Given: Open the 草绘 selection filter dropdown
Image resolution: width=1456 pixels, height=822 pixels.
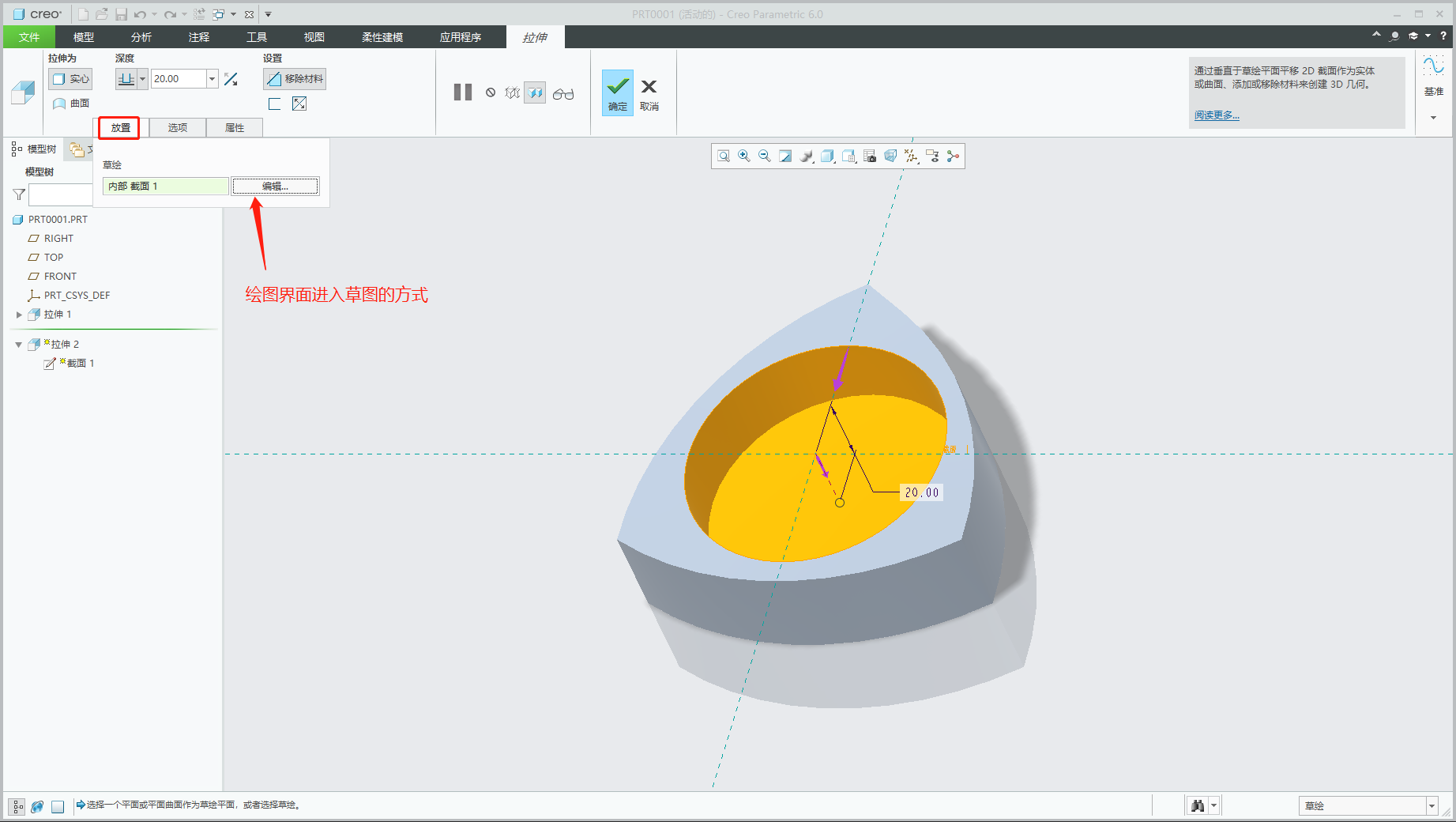Looking at the screenshot, I should pyautogui.click(x=1432, y=806).
